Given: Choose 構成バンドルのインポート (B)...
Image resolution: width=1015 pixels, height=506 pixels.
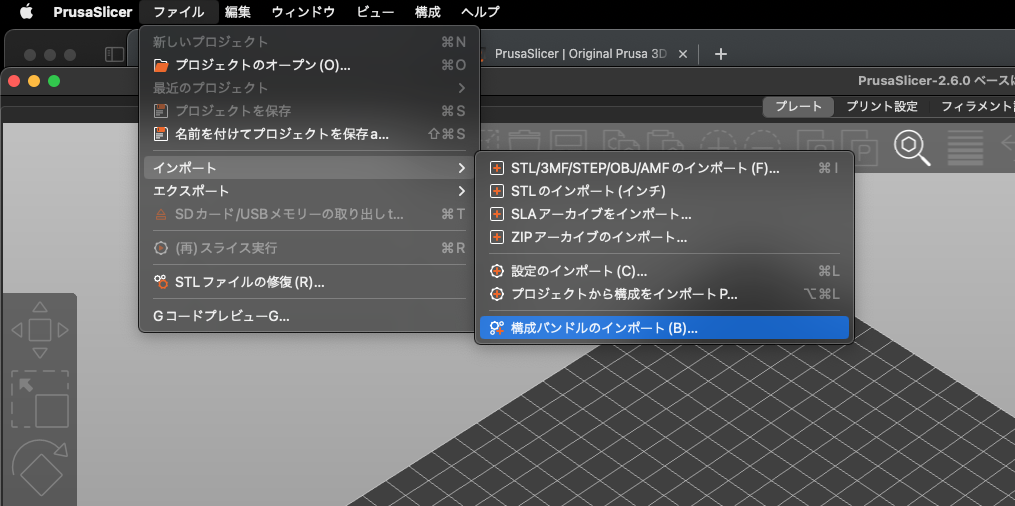Looking at the screenshot, I should [664, 328].
